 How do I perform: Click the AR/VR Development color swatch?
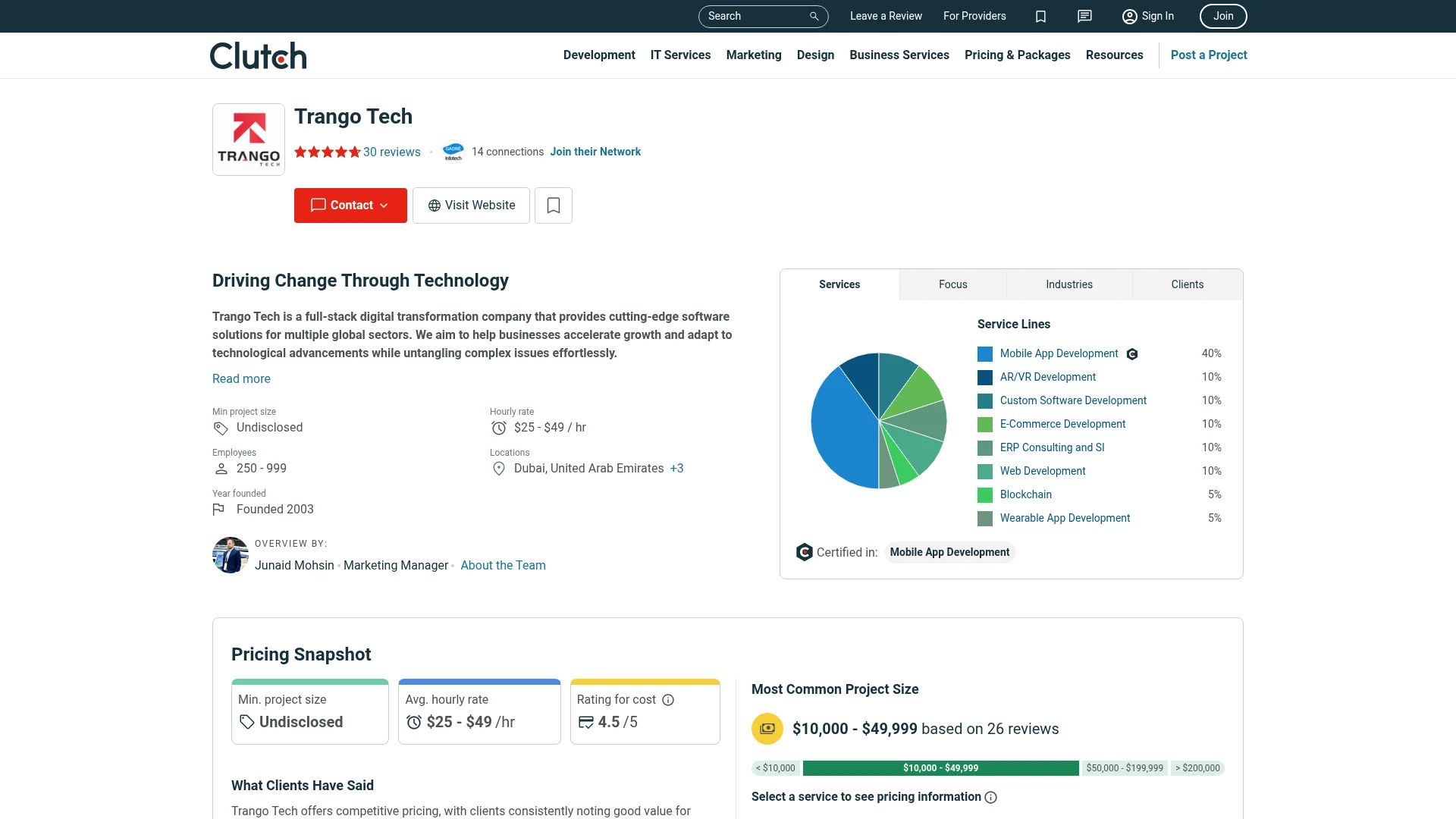coord(985,378)
